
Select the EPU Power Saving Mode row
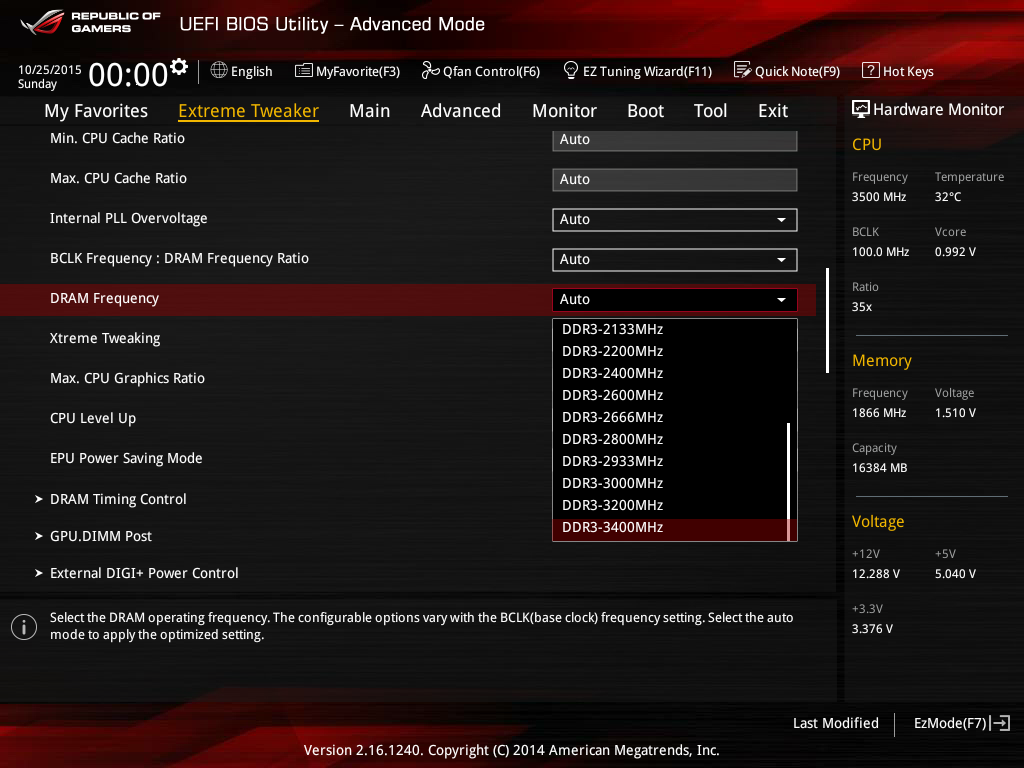tap(126, 458)
